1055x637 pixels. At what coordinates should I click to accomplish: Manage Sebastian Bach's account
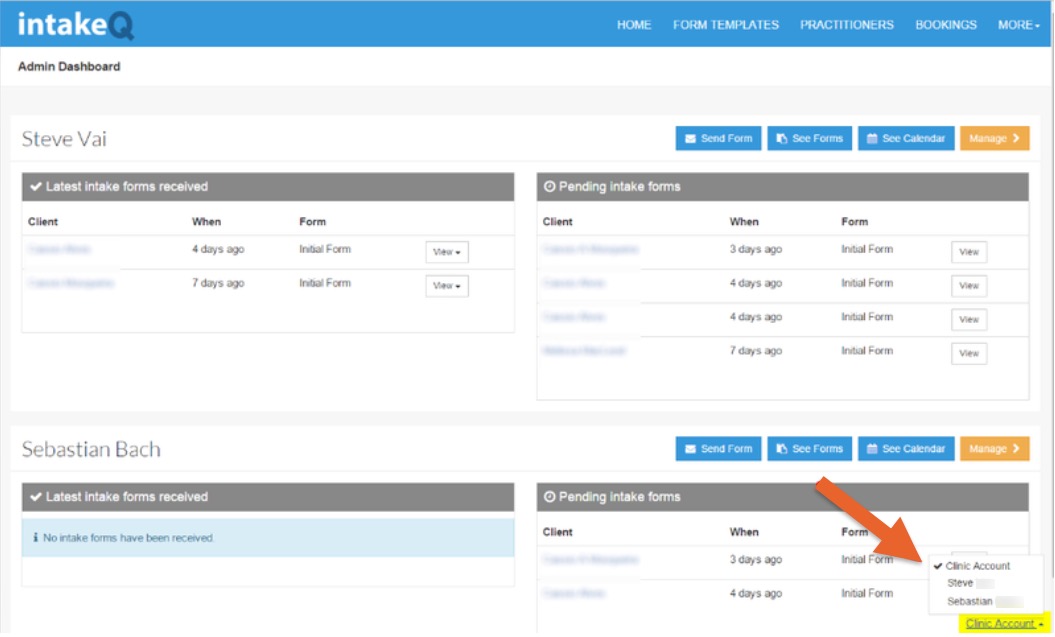coord(994,449)
